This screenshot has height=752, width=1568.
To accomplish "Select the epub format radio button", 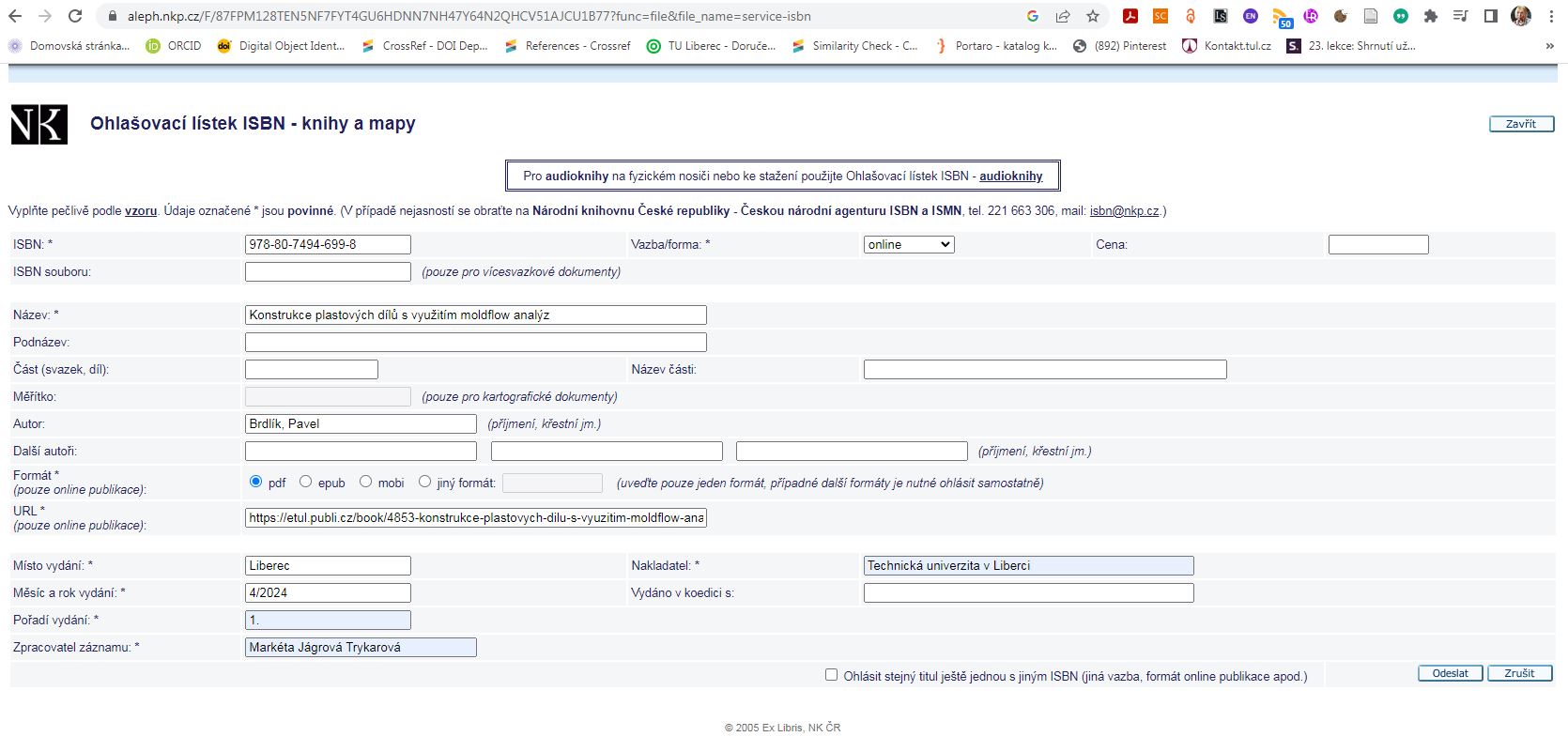I will (x=306, y=482).
